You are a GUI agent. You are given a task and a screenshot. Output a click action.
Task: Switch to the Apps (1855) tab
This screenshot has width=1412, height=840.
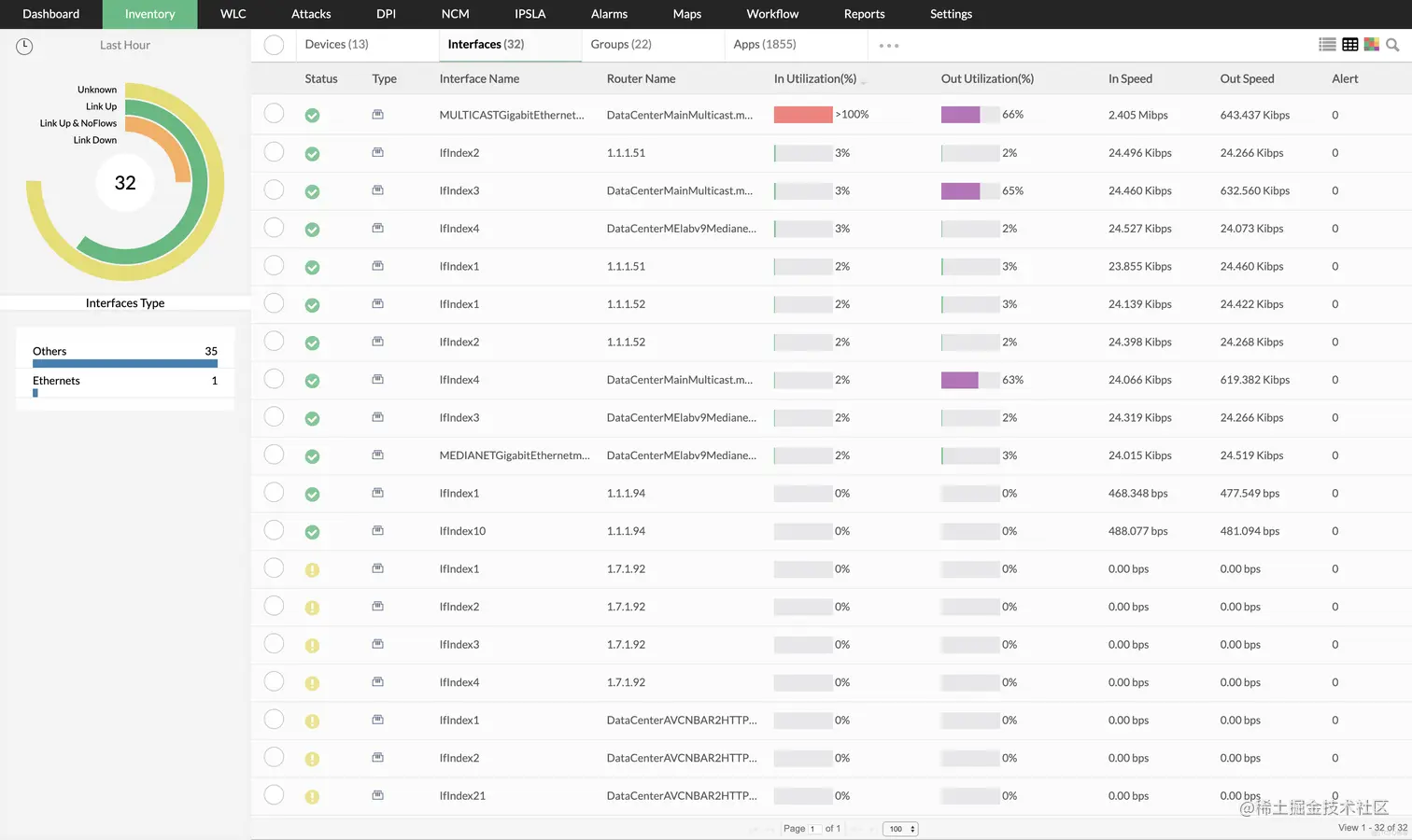765,45
